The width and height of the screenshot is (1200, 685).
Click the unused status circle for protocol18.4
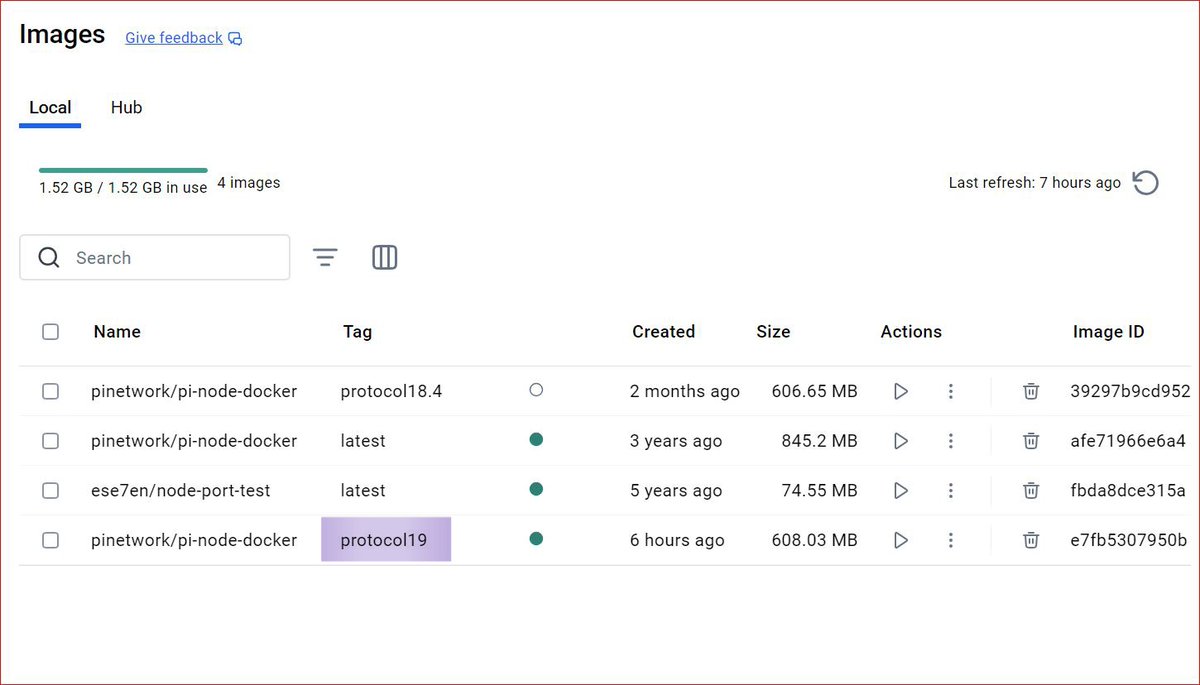[x=536, y=390]
